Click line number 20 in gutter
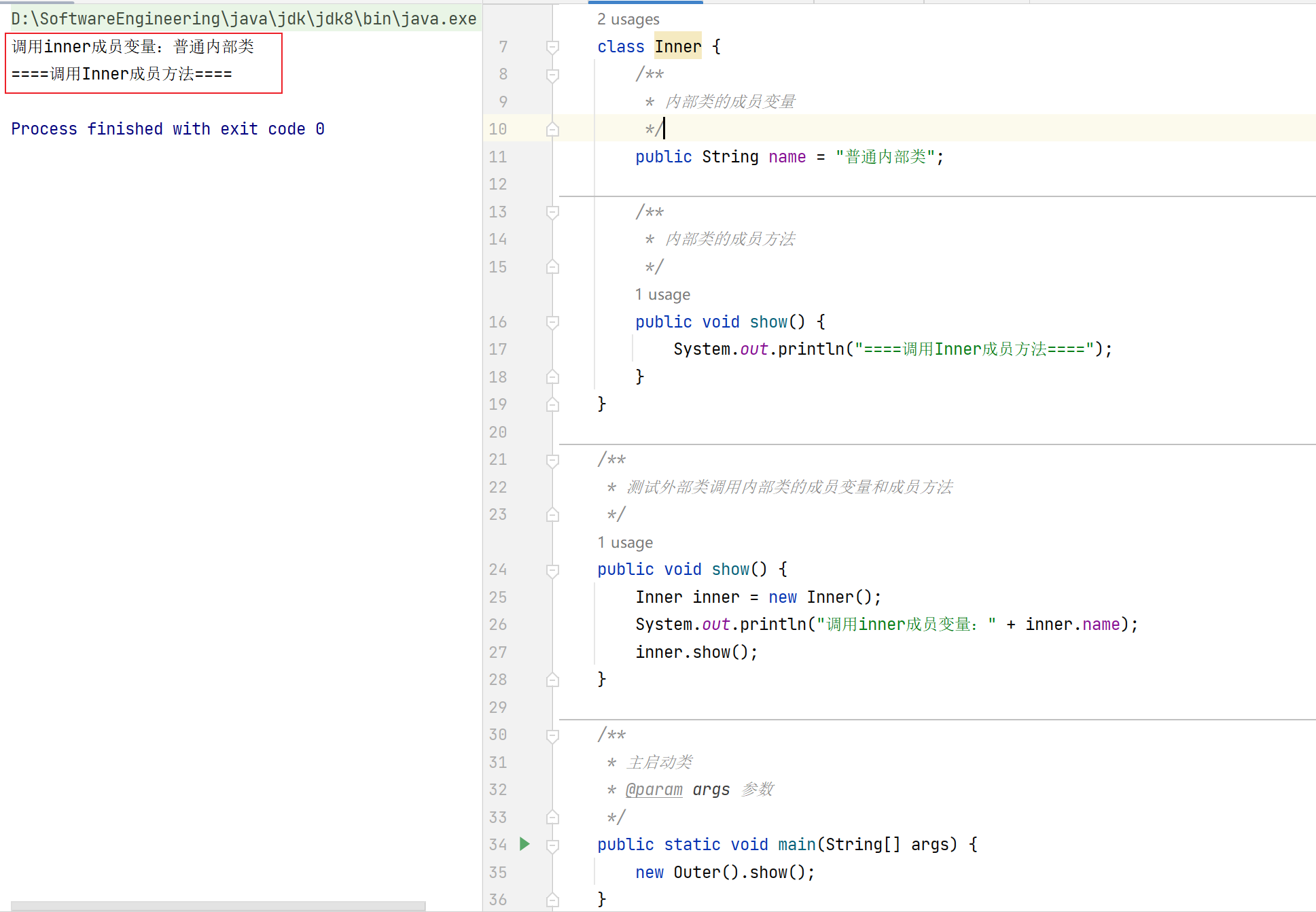This screenshot has height=912, width=1316. (x=497, y=432)
